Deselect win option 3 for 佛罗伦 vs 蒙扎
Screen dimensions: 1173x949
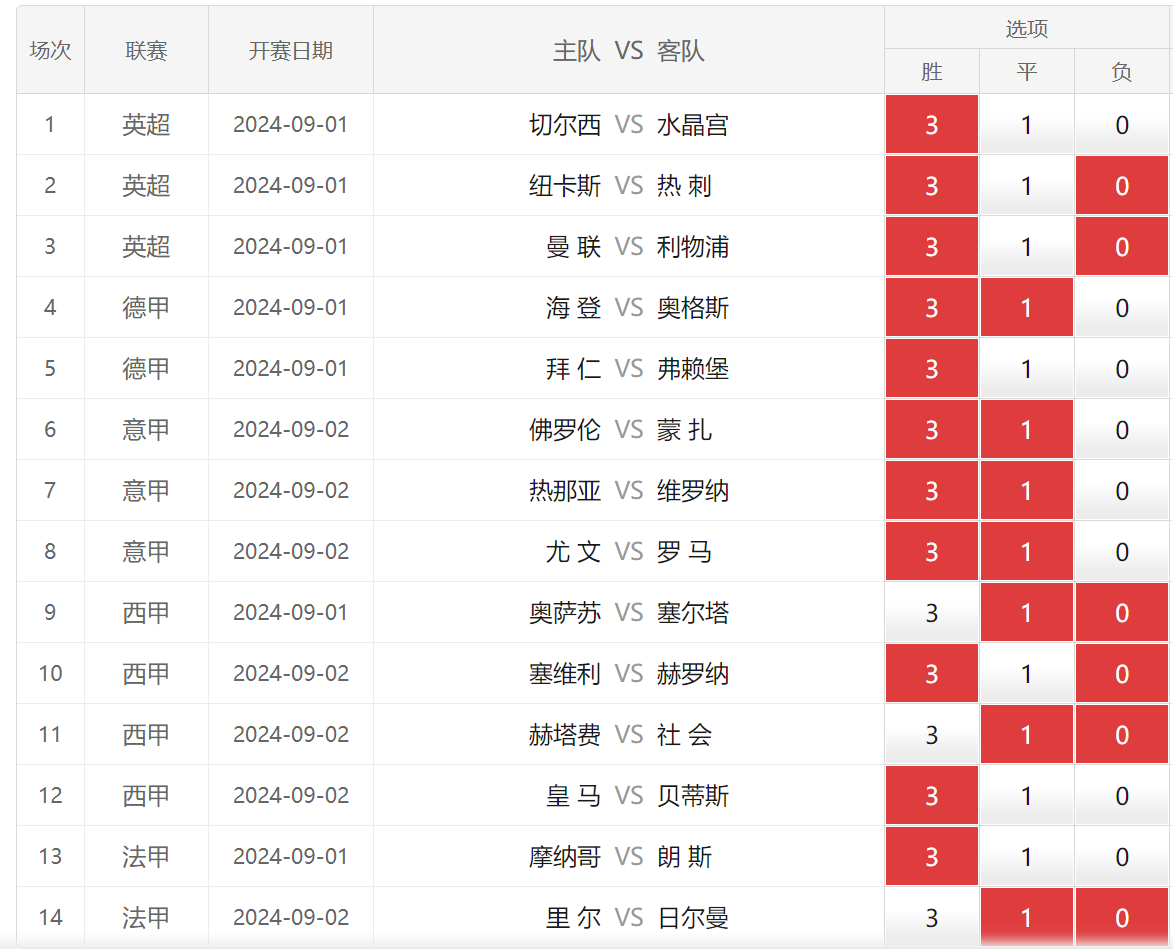931,429
